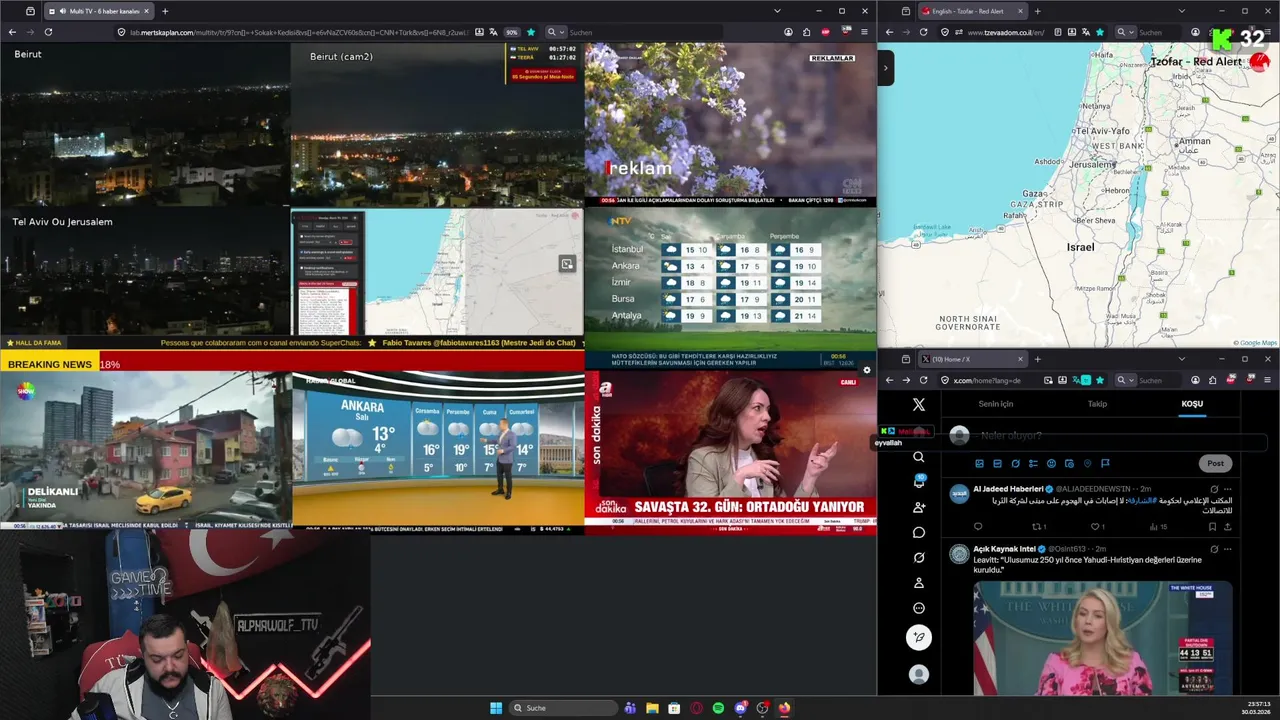This screenshot has width=1280, height=720.
Task: Click the Beirut (cam2) stream tile
Action: pyautogui.click(x=437, y=125)
